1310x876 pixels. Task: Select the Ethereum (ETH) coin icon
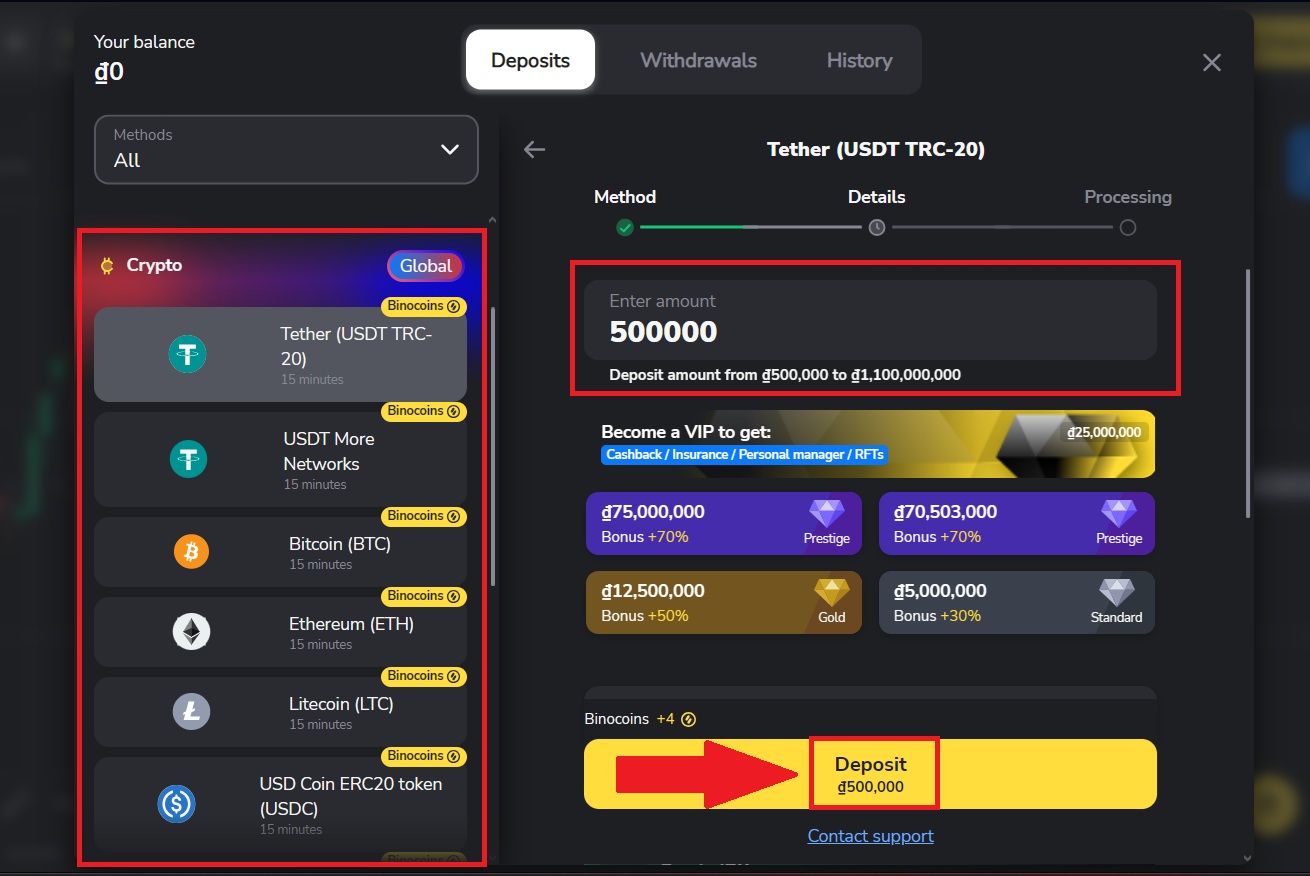(190, 631)
